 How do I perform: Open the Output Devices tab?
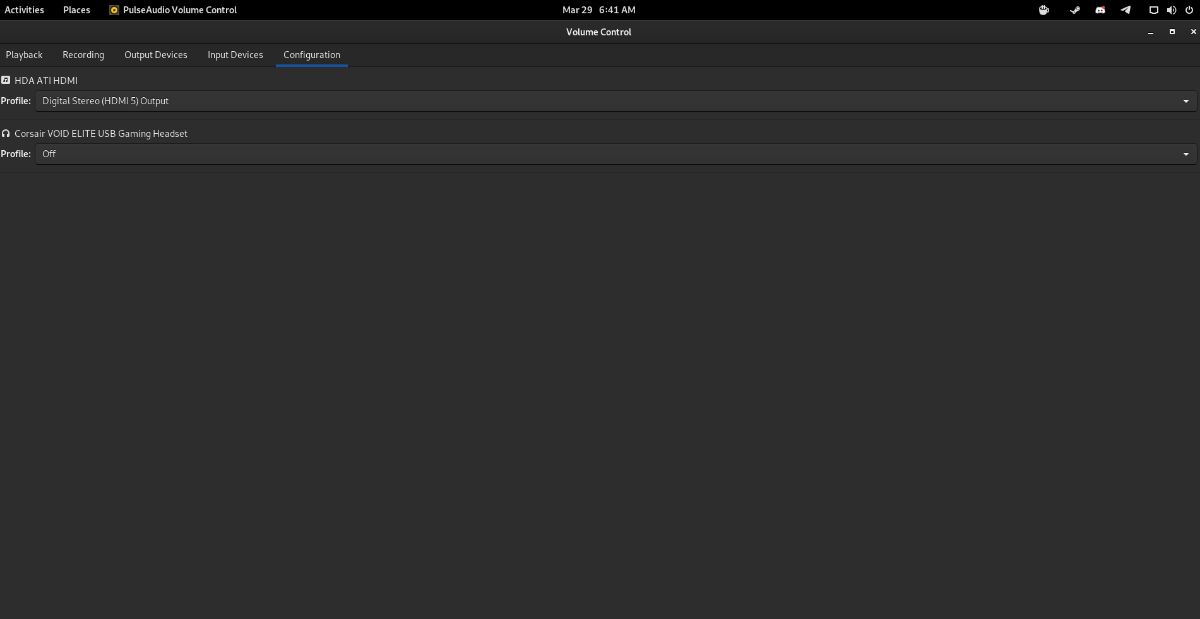[x=156, y=55]
